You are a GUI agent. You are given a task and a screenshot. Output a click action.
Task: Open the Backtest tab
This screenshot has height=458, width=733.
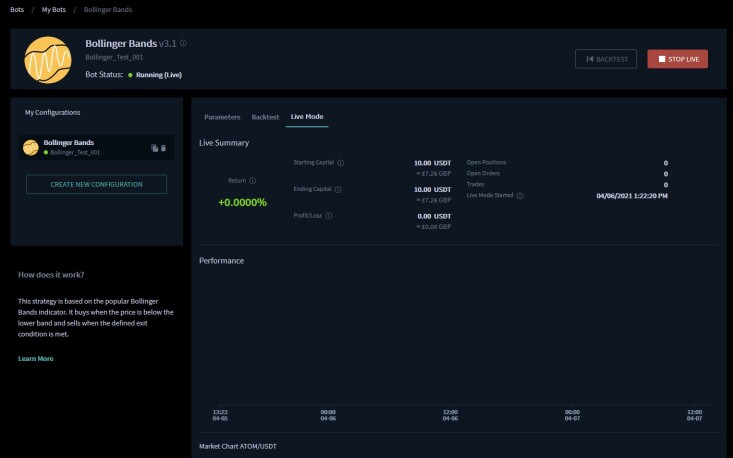tap(265, 117)
